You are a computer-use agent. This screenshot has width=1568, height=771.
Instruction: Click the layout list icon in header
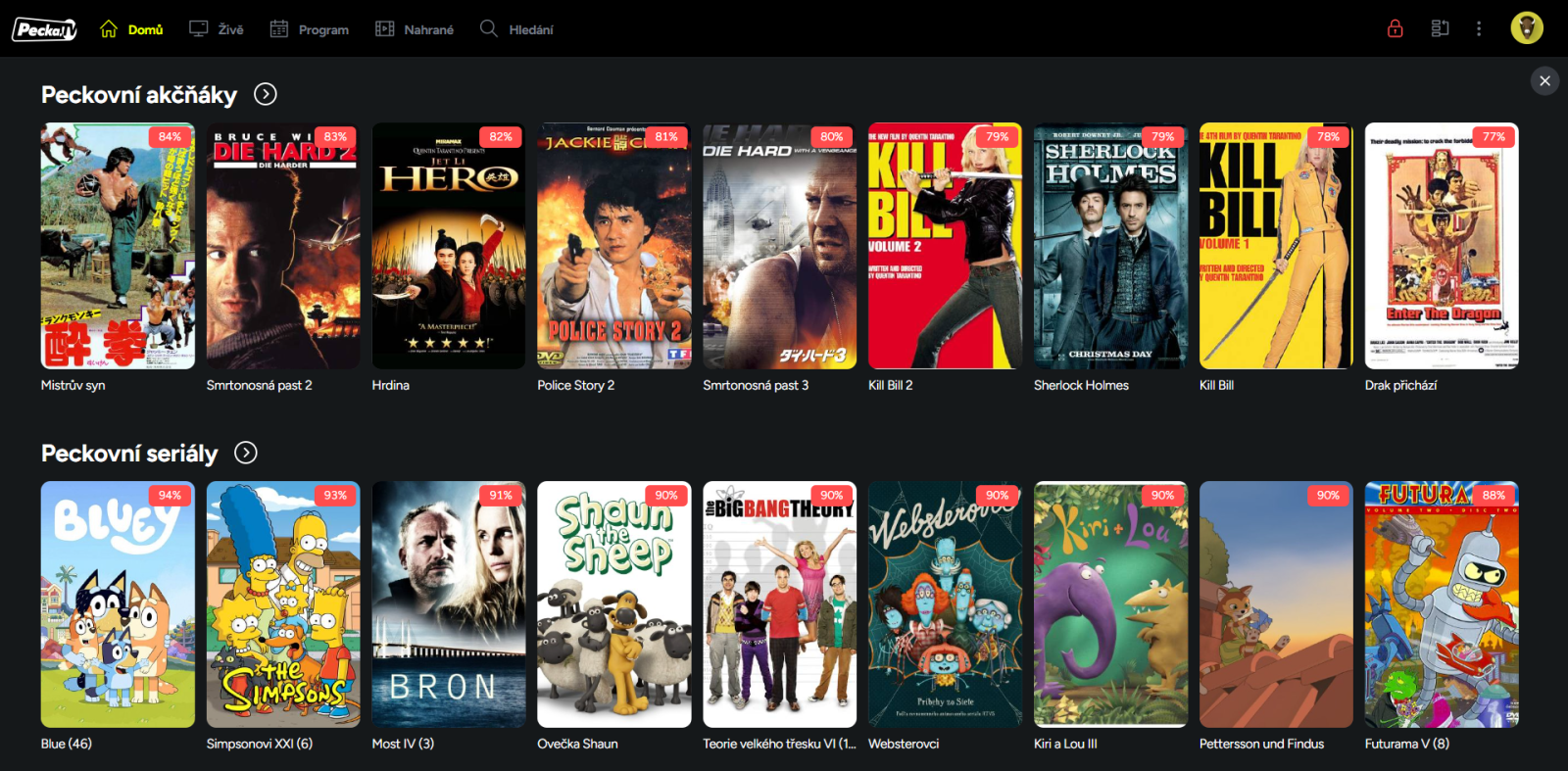pyautogui.click(x=1440, y=28)
